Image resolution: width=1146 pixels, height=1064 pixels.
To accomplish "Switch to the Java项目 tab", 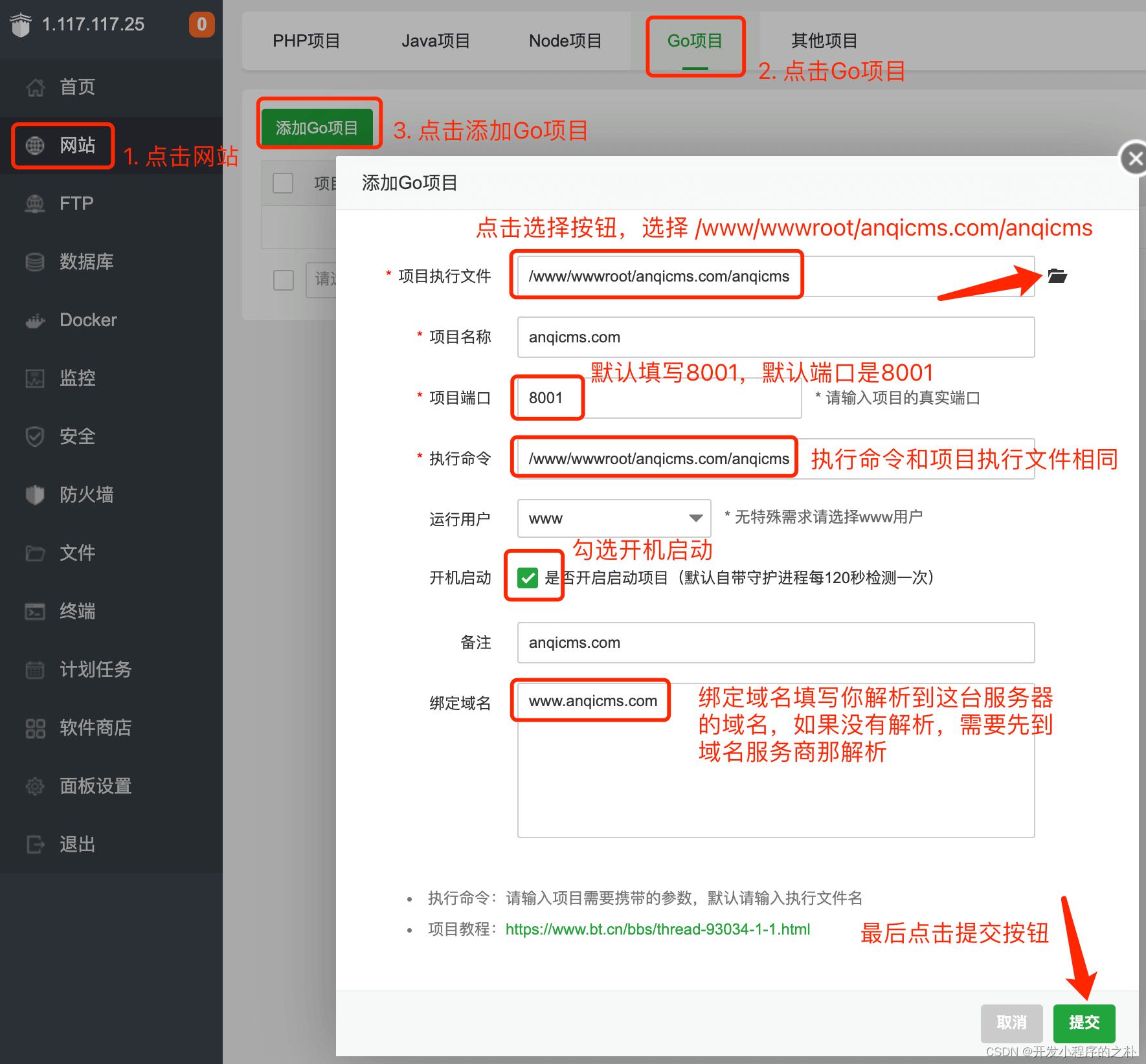I will click(x=435, y=40).
